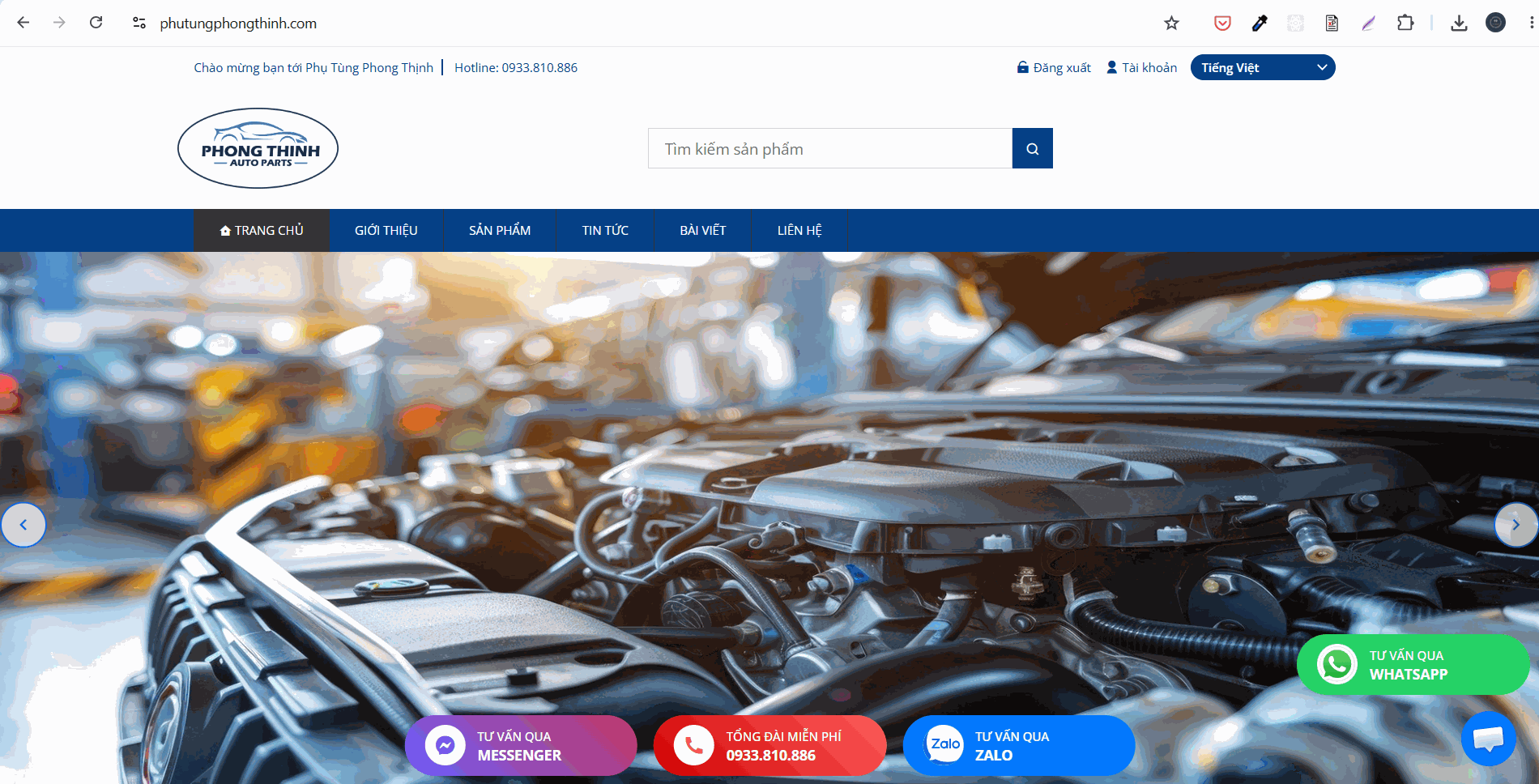Open the SẢN PHẨM menu item
Image resolution: width=1539 pixels, height=784 pixels.
[x=500, y=230]
